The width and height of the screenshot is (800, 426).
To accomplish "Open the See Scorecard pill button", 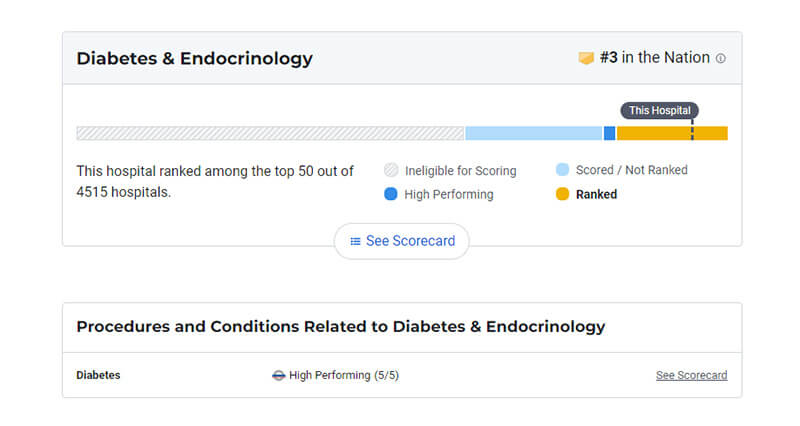I will (x=402, y=241).
